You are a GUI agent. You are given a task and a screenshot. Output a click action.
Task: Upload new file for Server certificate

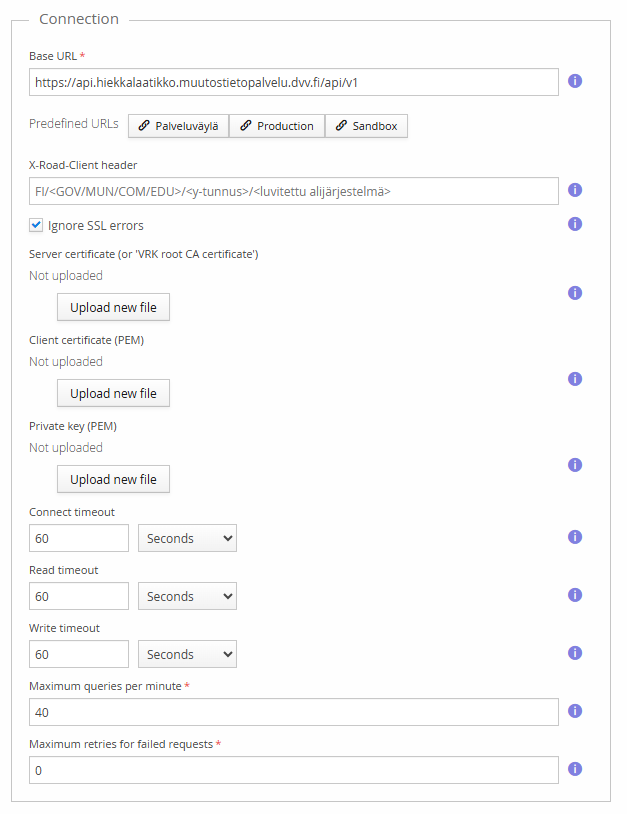point(113,307)
